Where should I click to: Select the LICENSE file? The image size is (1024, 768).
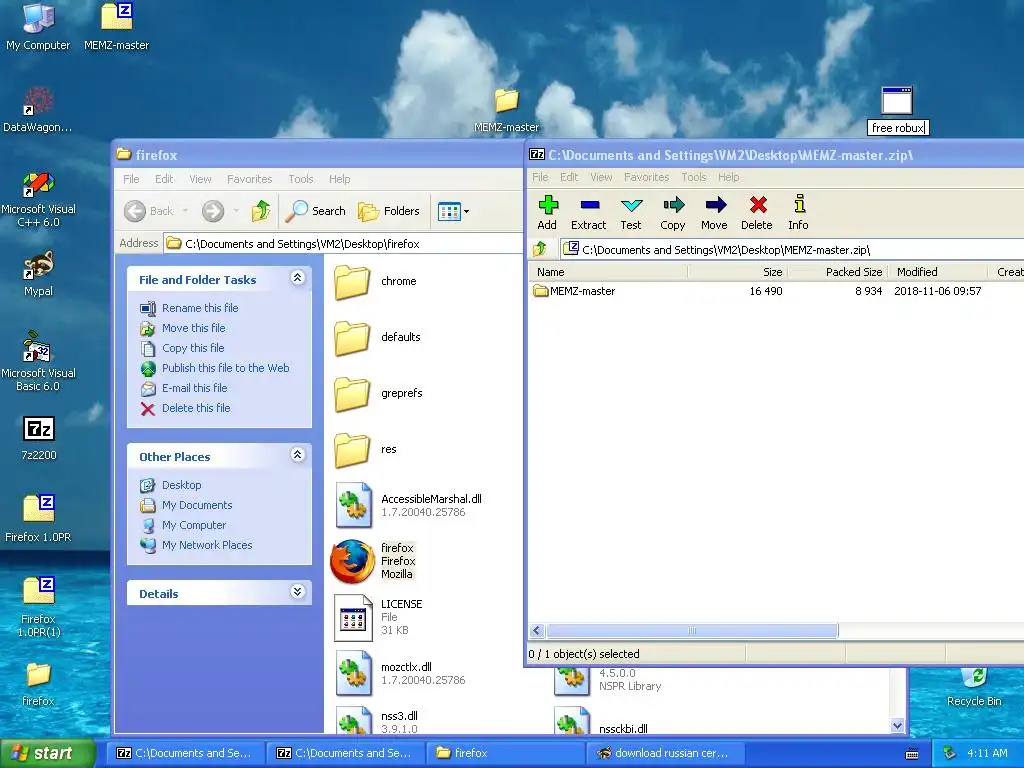379,617
